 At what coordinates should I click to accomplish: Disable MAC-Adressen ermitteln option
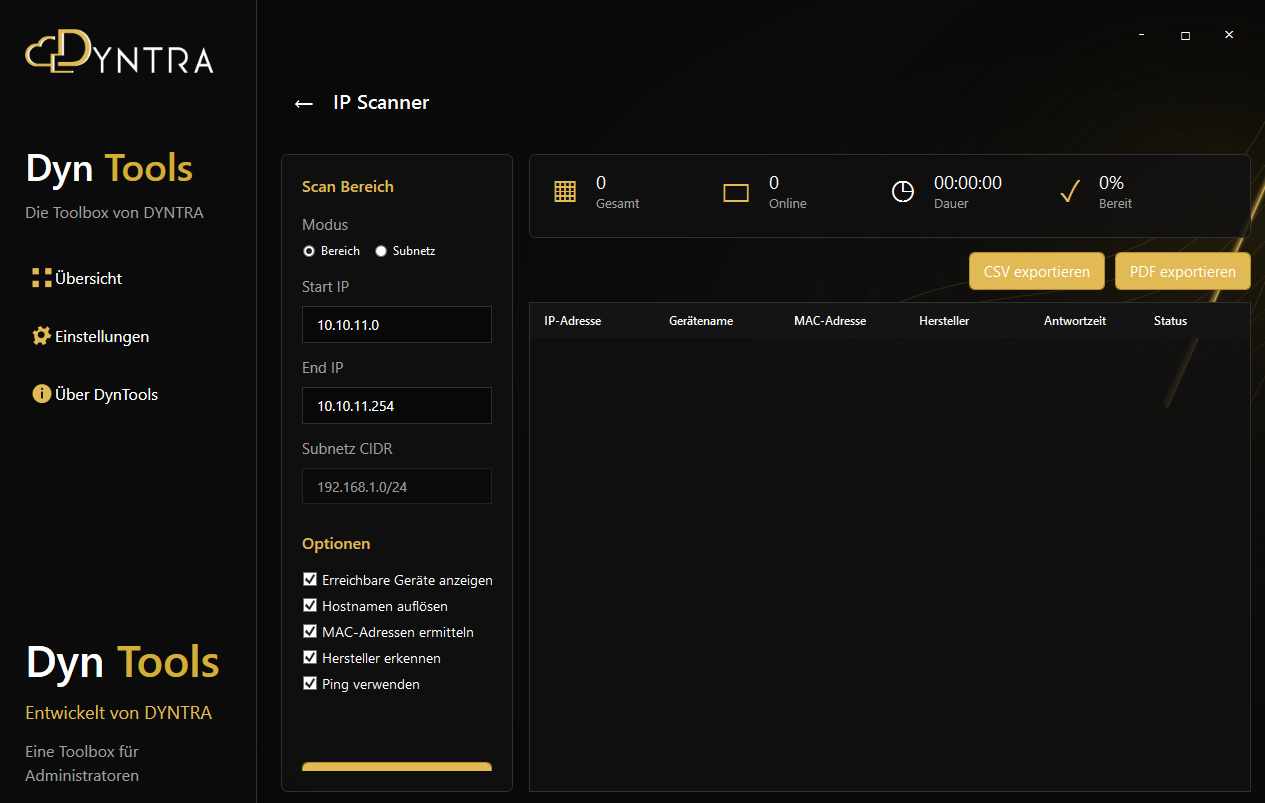[x=309, y=632]
